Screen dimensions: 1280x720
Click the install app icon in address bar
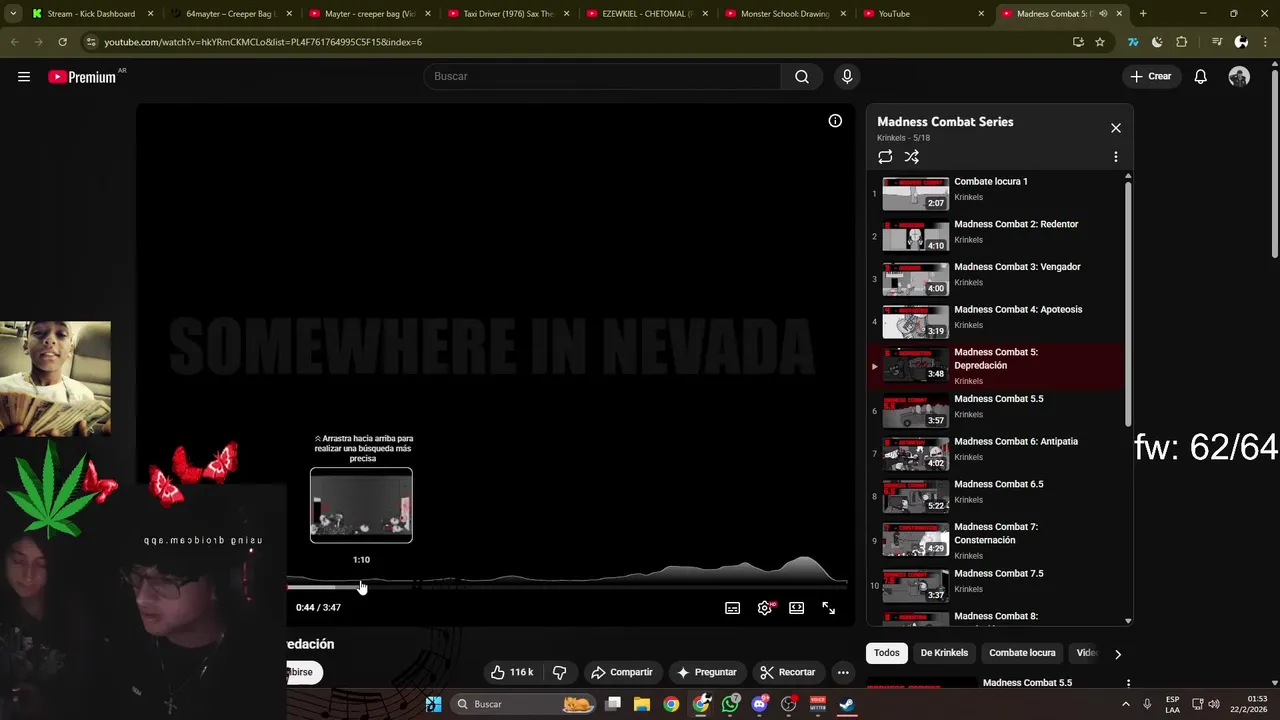[1078, 42]
